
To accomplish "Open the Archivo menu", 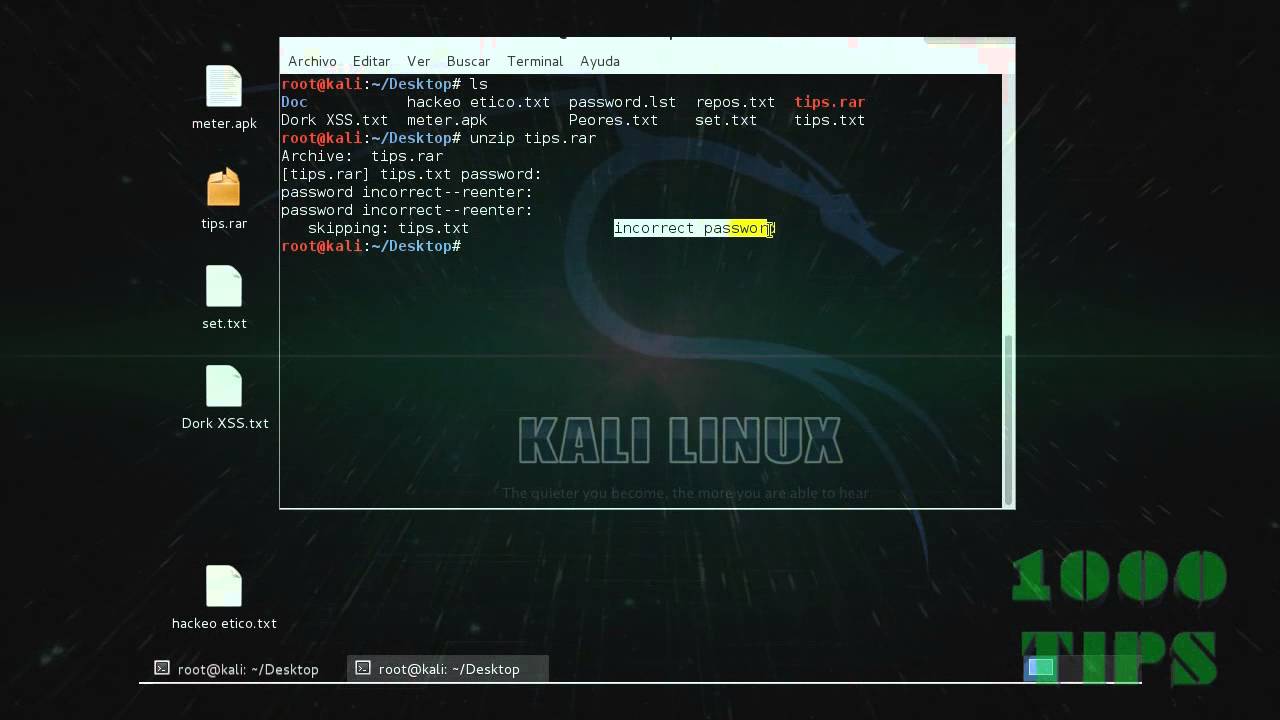I will point(312,61).
